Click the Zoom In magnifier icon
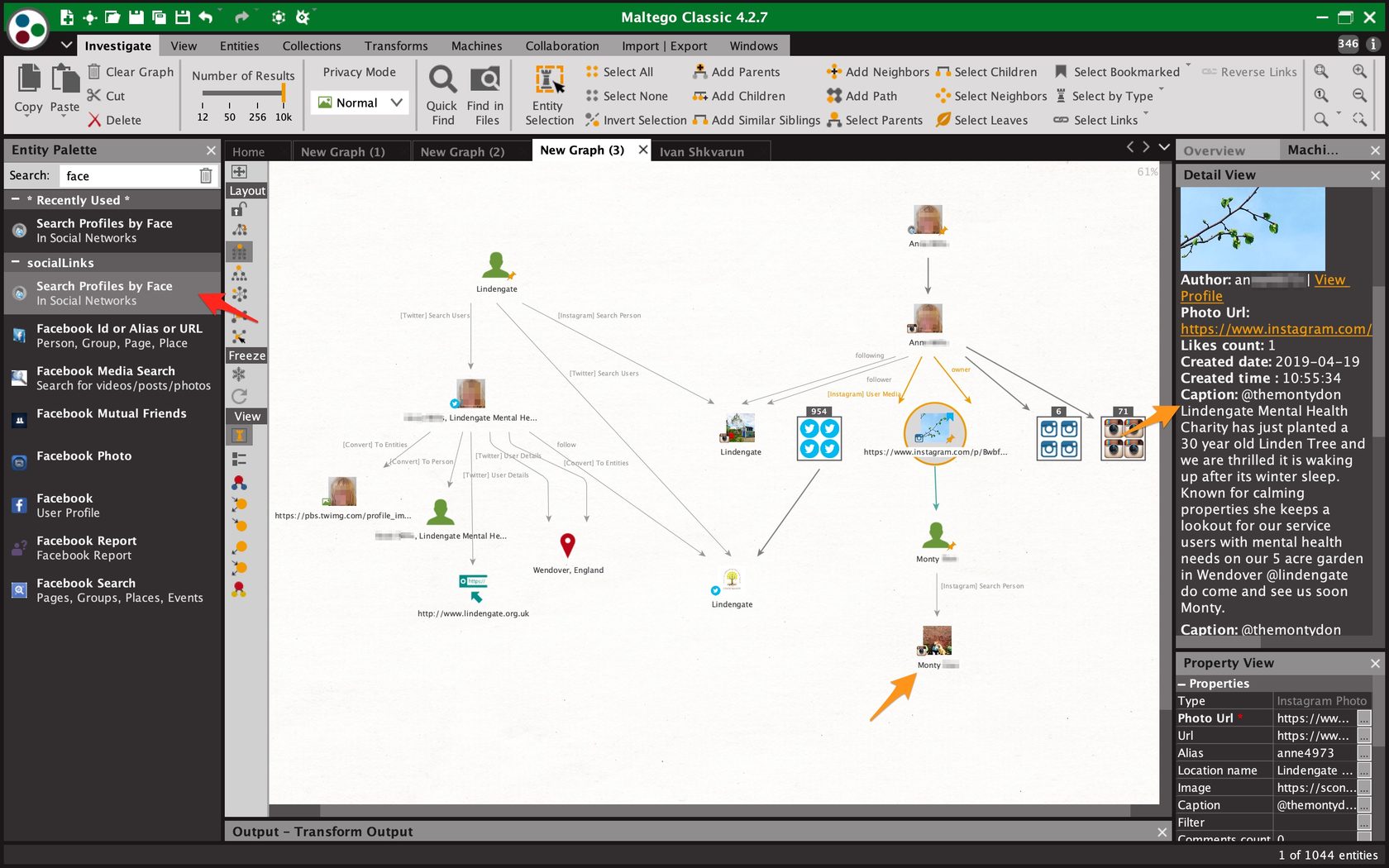Viewport: 1389px width, 868px height. (x=1359, y=72)
